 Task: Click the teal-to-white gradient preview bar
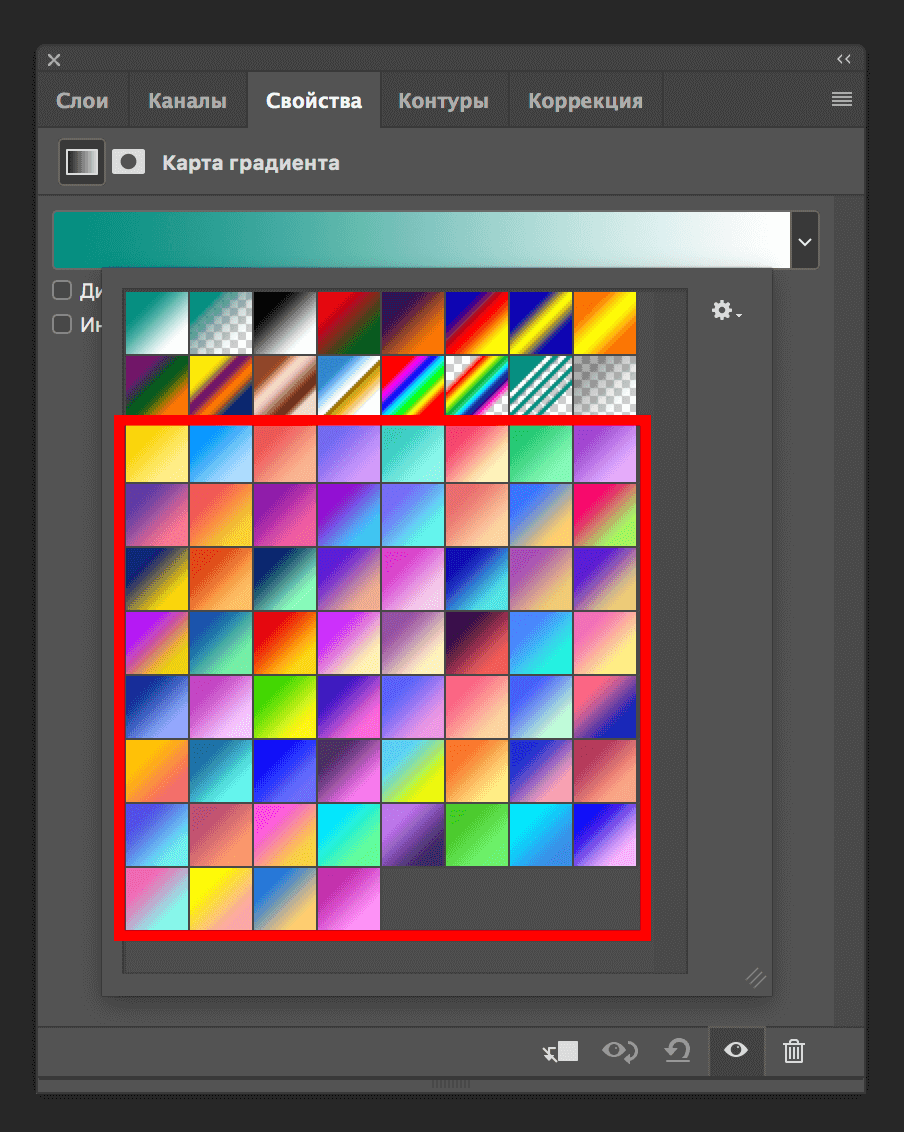click(x=420, y=239)
